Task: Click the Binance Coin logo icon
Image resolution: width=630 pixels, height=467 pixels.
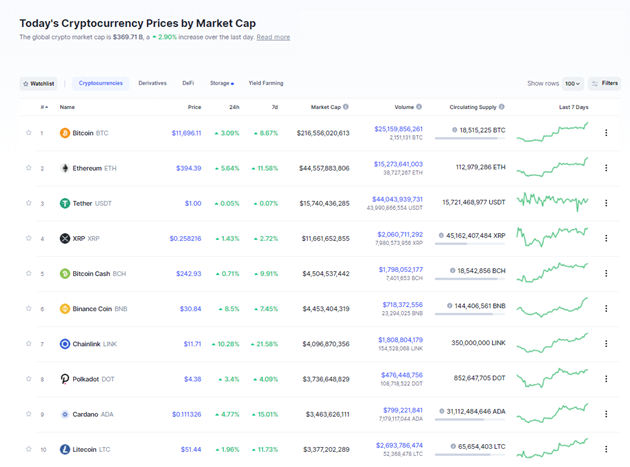Action: (x=65, y=309)
